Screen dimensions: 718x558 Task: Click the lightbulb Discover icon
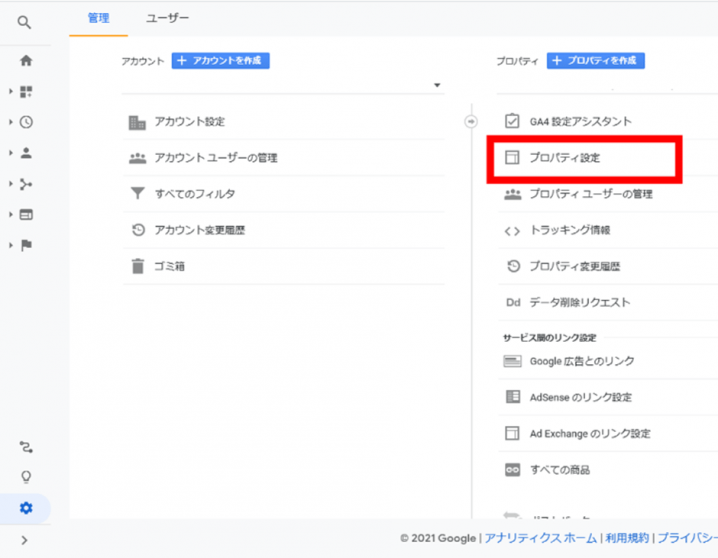point(26,477)
